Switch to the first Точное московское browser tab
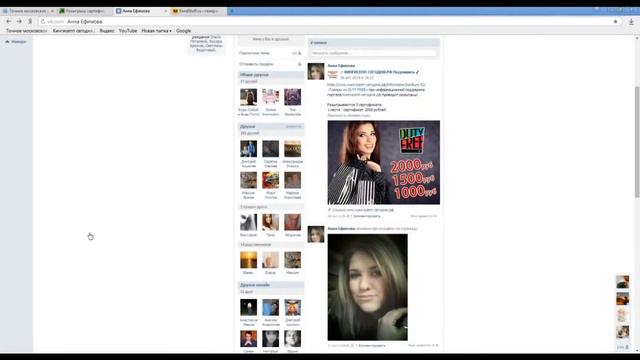 [x=28, y=11]
